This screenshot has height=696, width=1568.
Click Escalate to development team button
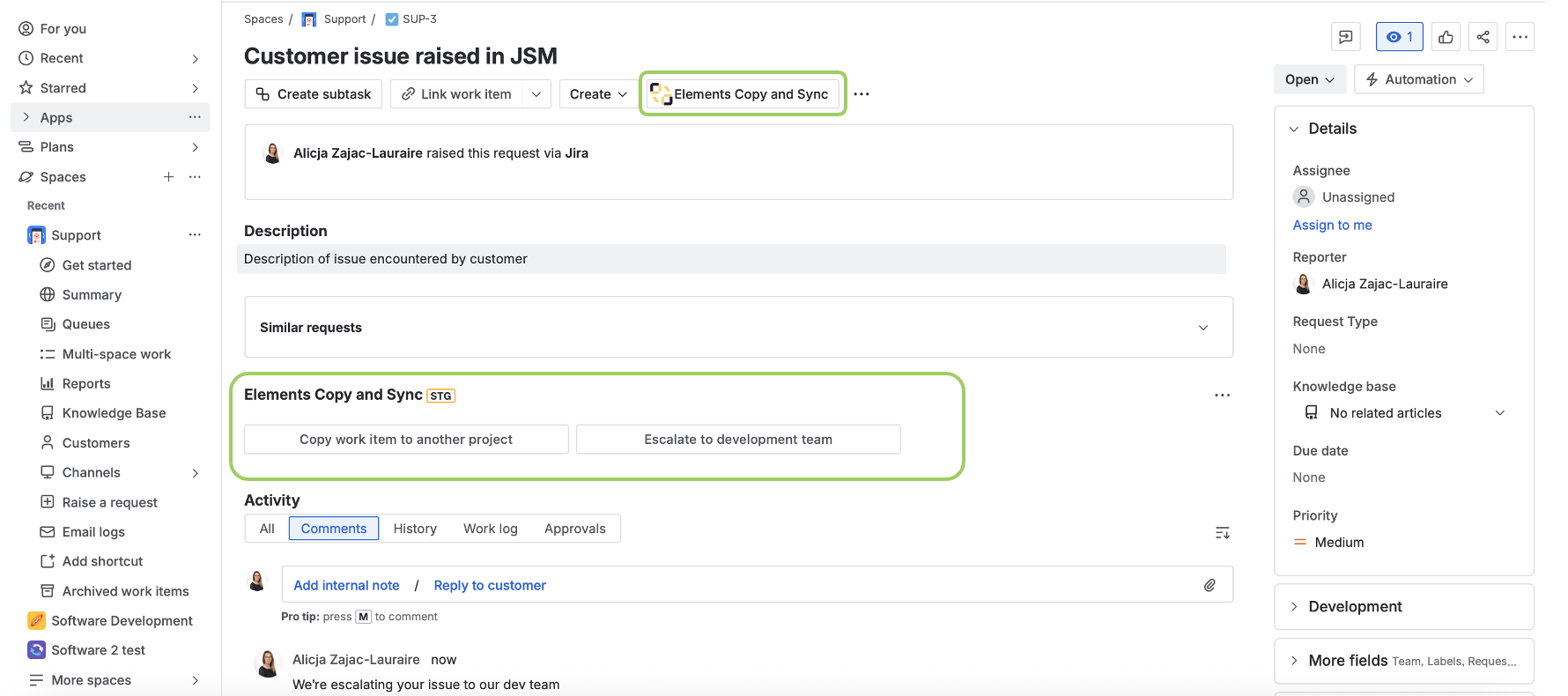(x=737, y=440)
